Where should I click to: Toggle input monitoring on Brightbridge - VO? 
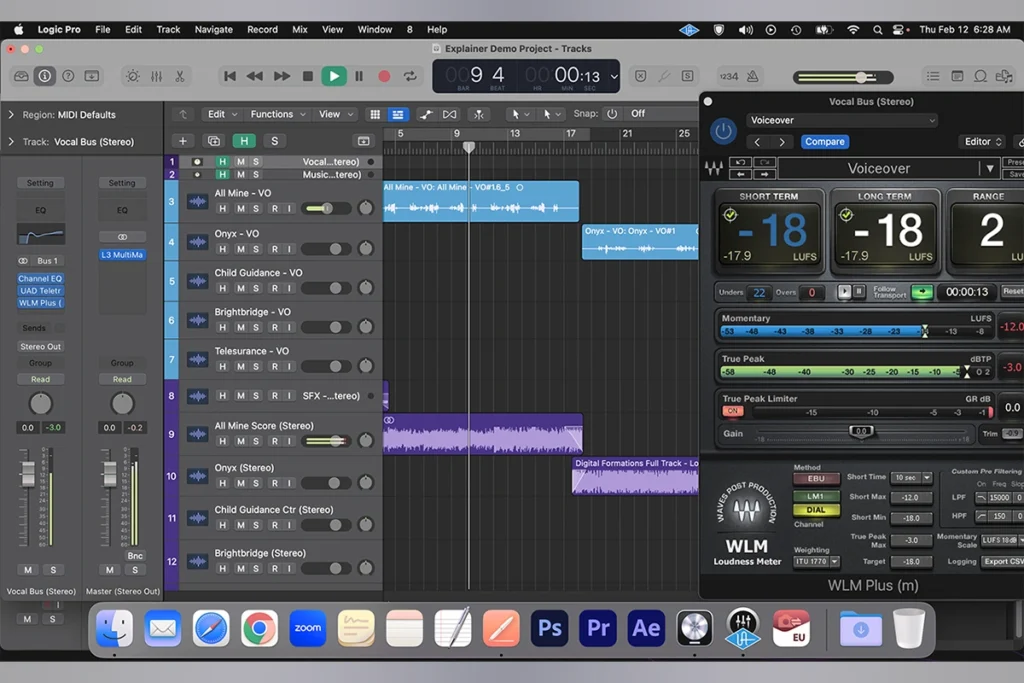tap(289, 327)
